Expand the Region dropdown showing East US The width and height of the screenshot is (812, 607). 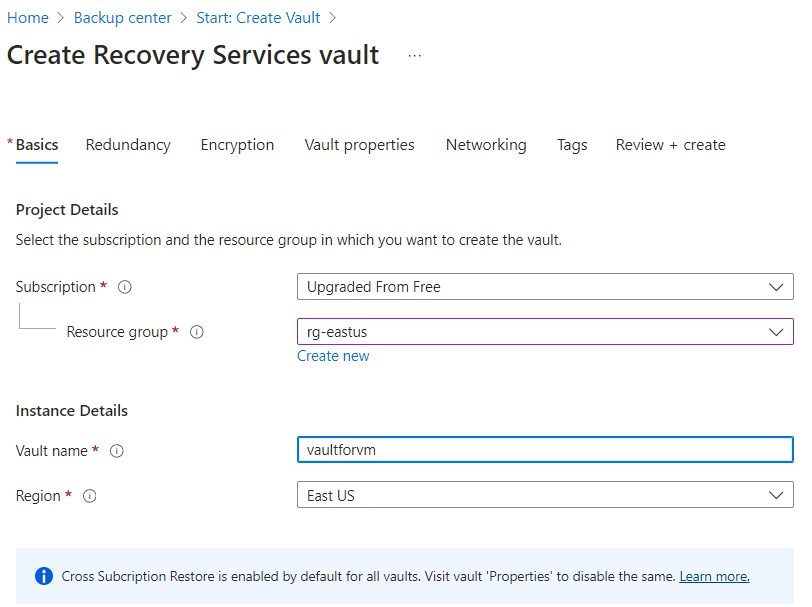point(545,496)
